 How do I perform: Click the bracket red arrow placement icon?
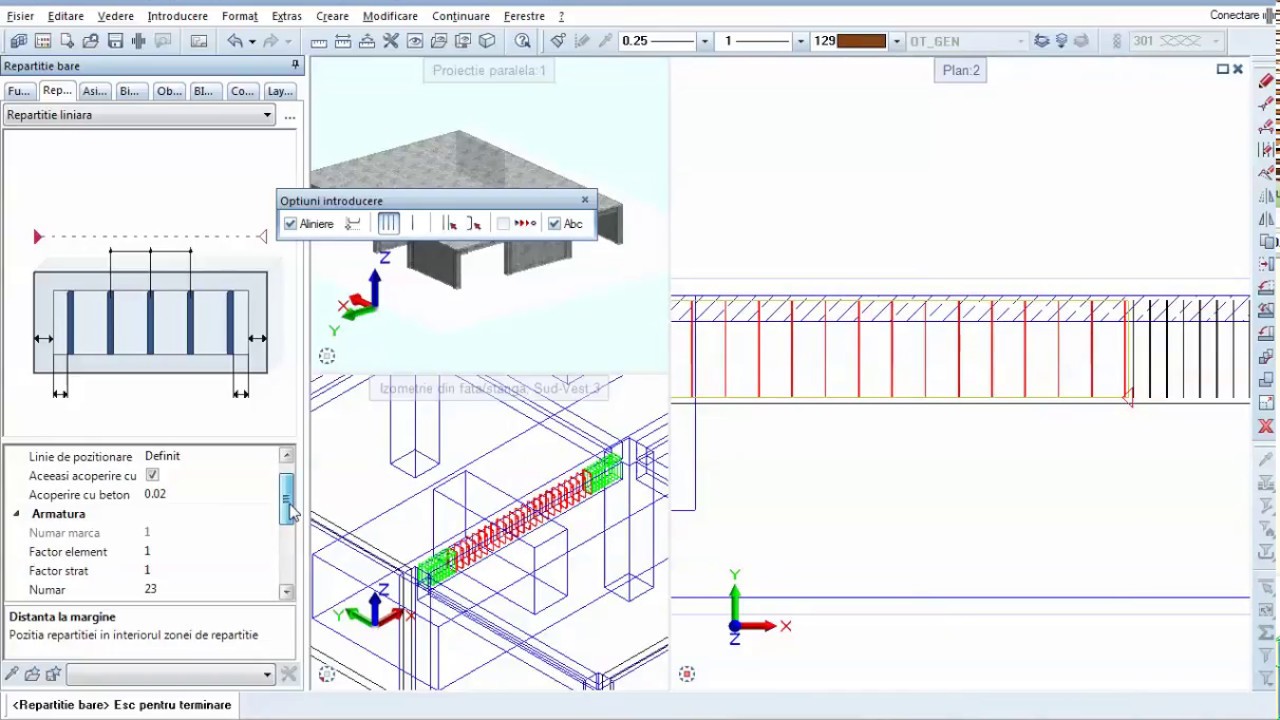point(473,224)
